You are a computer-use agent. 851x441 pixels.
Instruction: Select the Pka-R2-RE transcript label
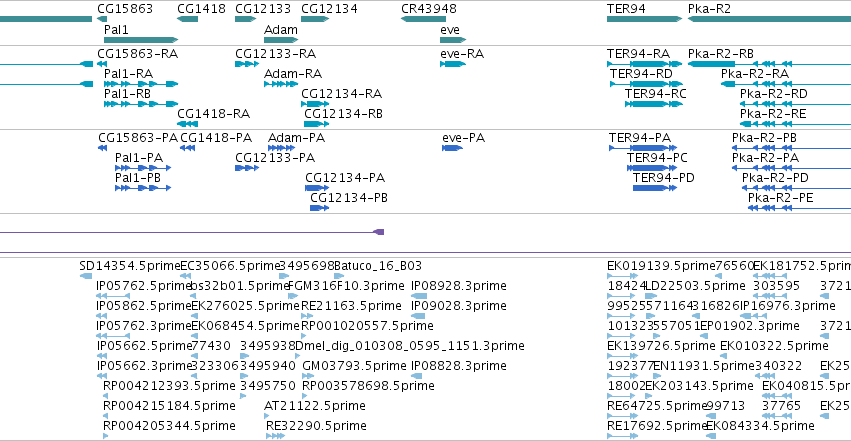pos(773,114)
